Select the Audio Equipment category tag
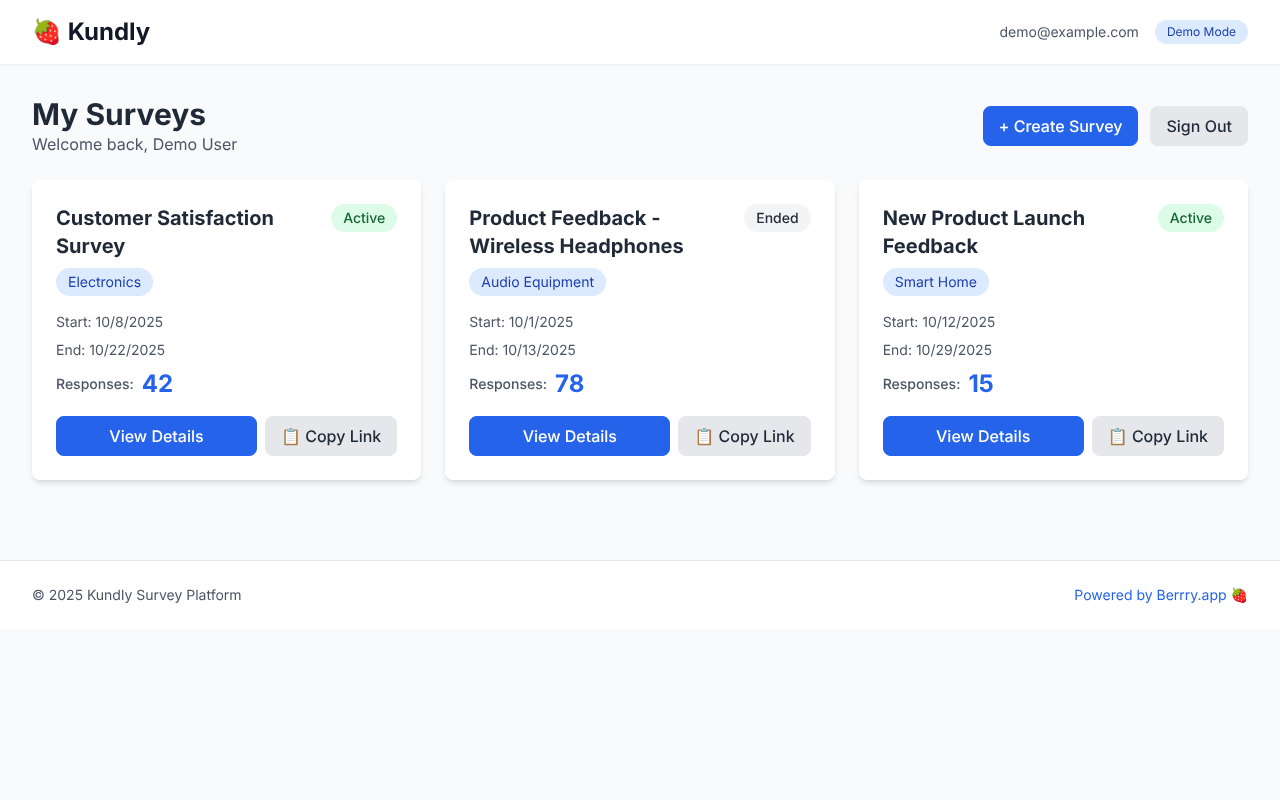Viewport: 1280px width, 800px height. pyautogui.click(x=537, y=282)
